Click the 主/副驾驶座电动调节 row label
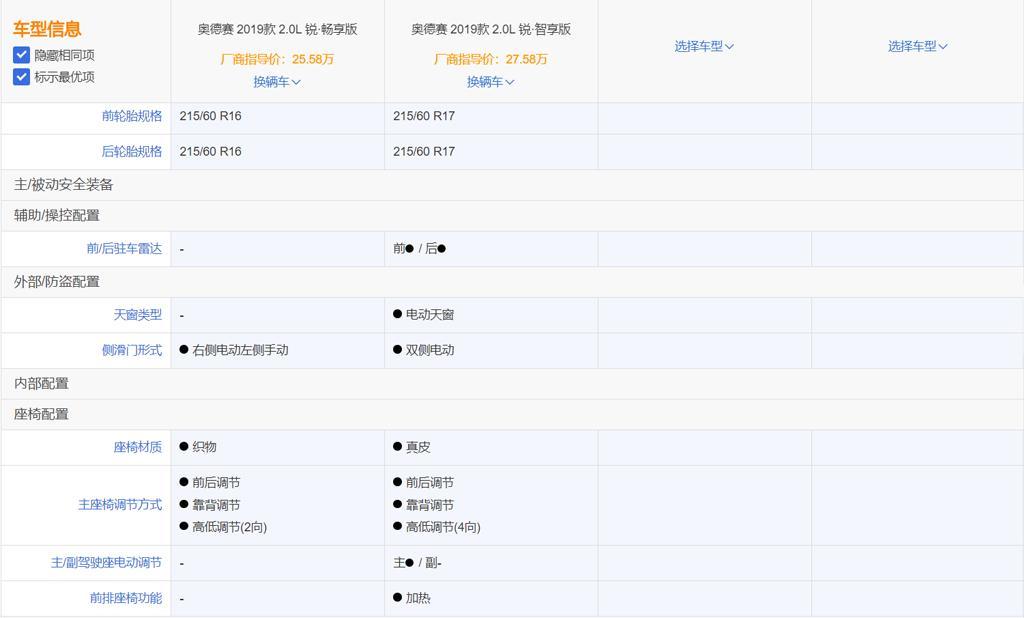 (x=106, y=562)
